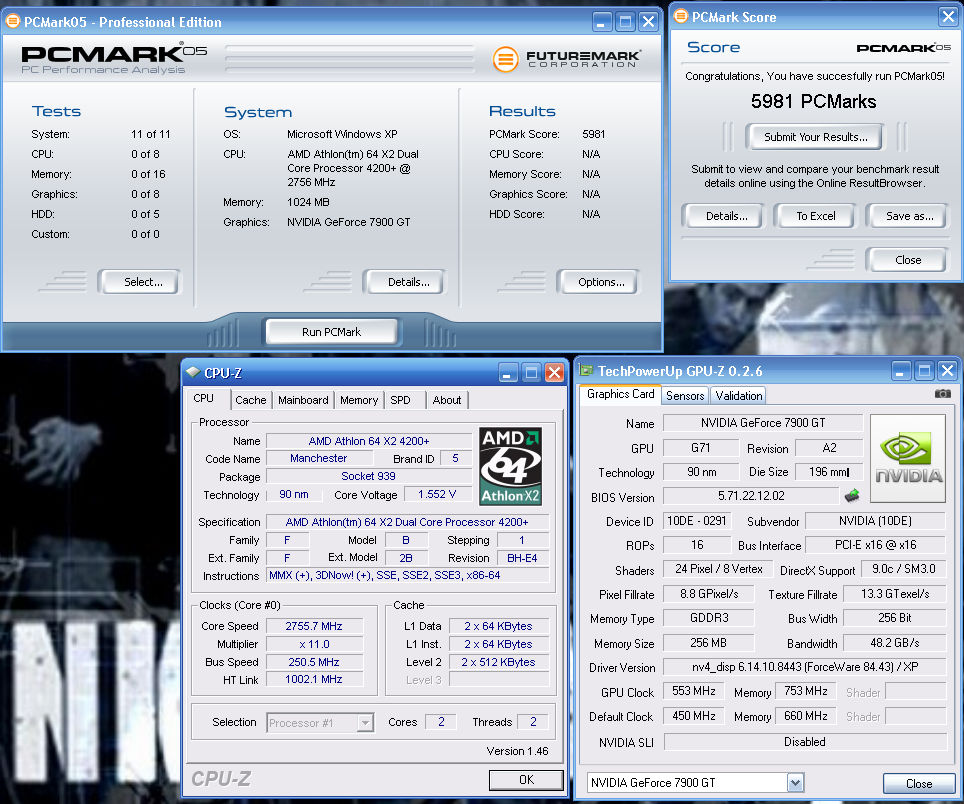This screenshot has width=964, height=804.
Task: Click Close in PCMark Score window
Action: [x=908, y=260]
